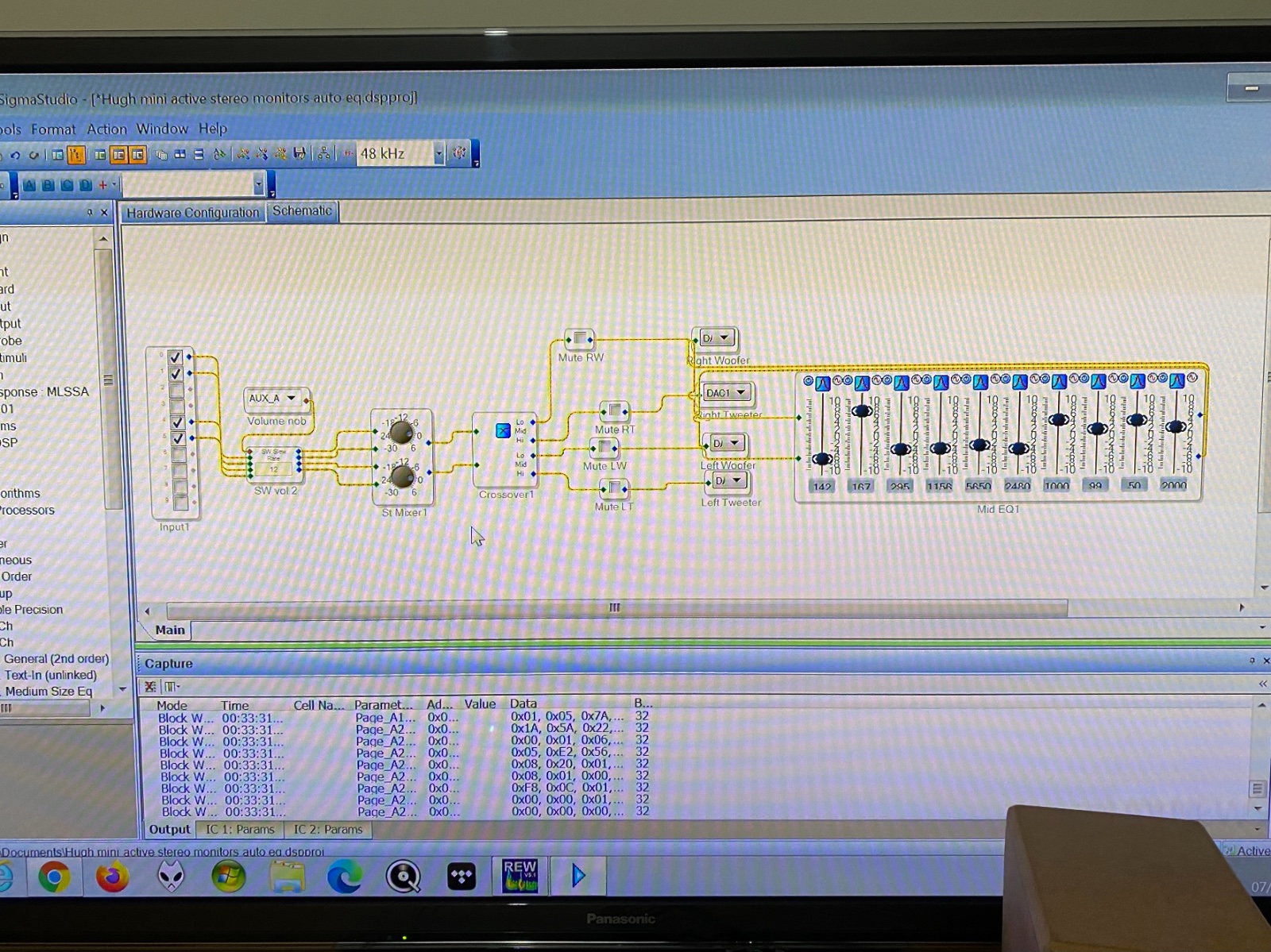Open the small arrow beside the red plus
This screenshot has width=1271, height=952.
[114, 185]
